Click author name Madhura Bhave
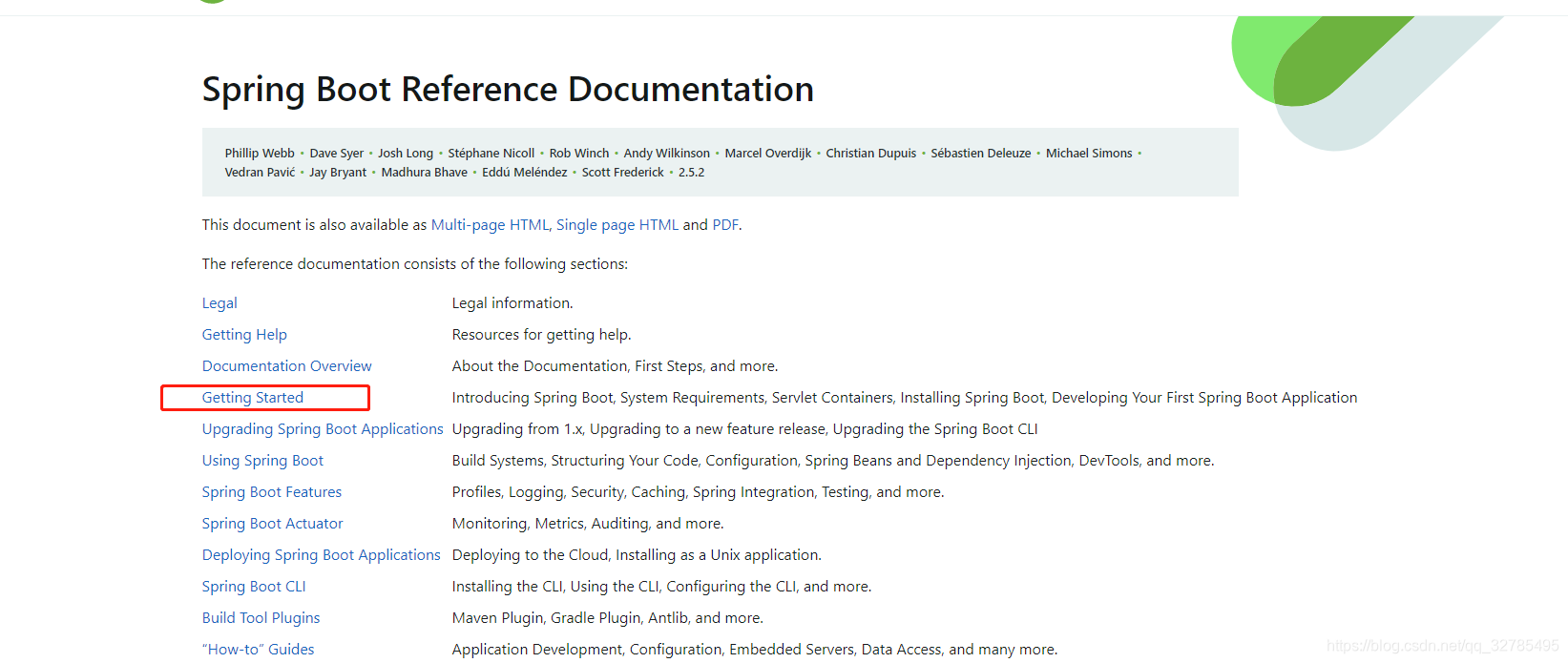This screenshot has width=1568, height=663. tap(425, 173)
